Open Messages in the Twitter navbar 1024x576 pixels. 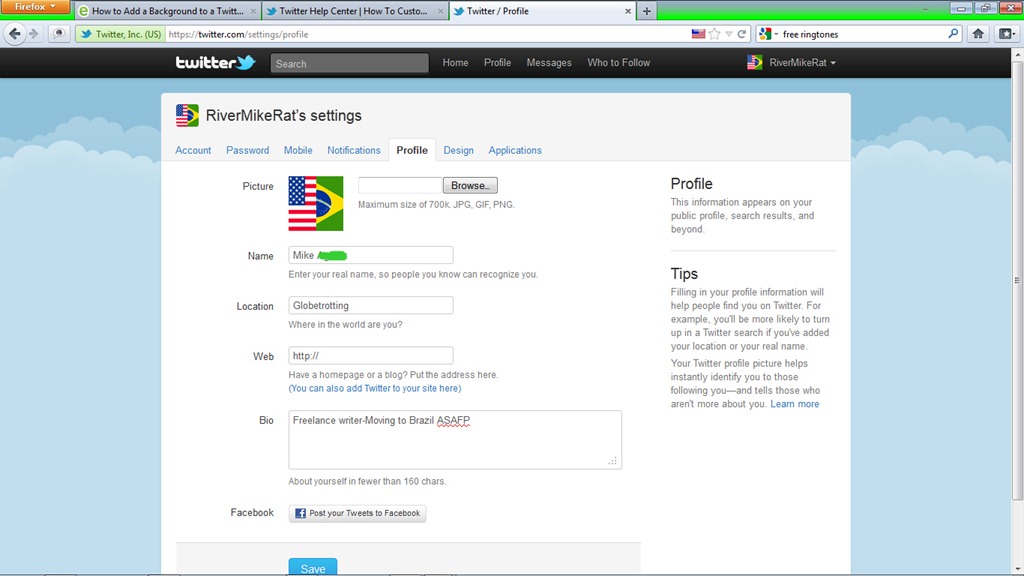pos(549,63)
